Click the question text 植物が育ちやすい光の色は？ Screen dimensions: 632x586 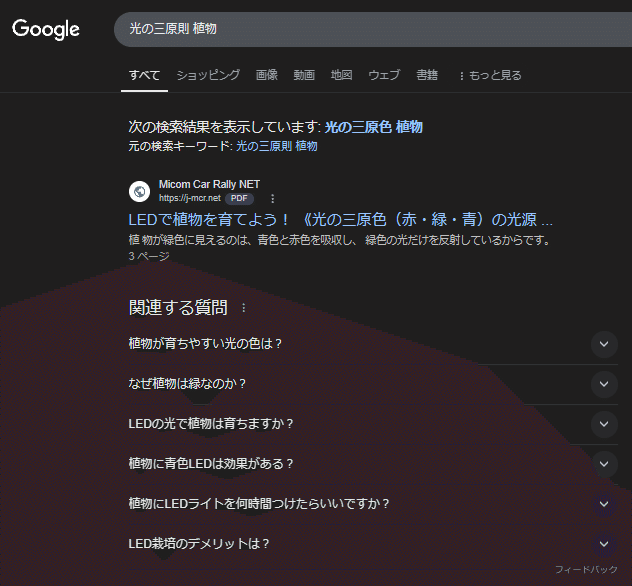[205, 343]
